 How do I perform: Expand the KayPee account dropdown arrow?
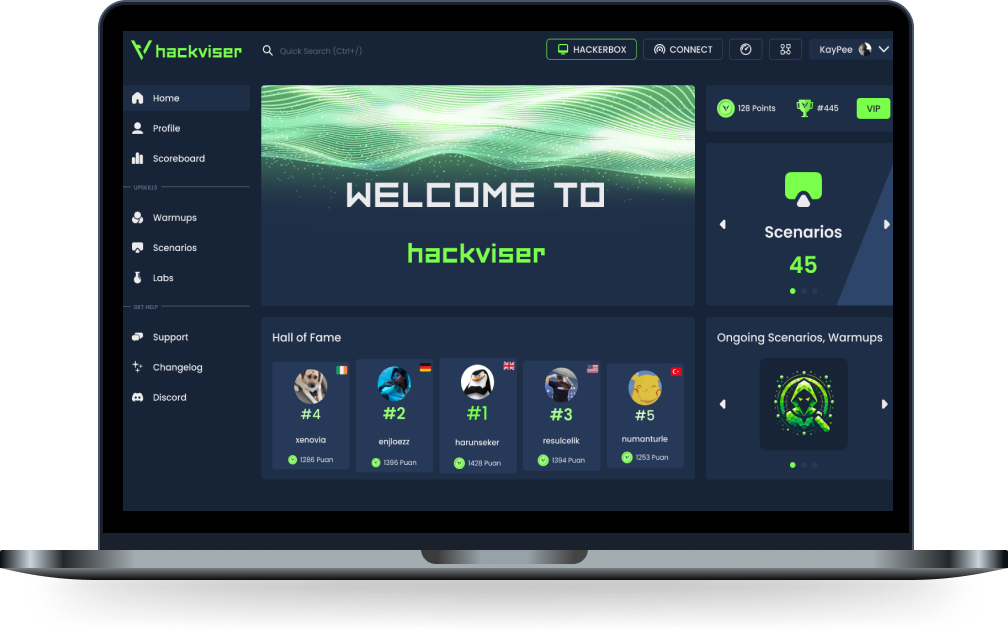tap(884, 49)
